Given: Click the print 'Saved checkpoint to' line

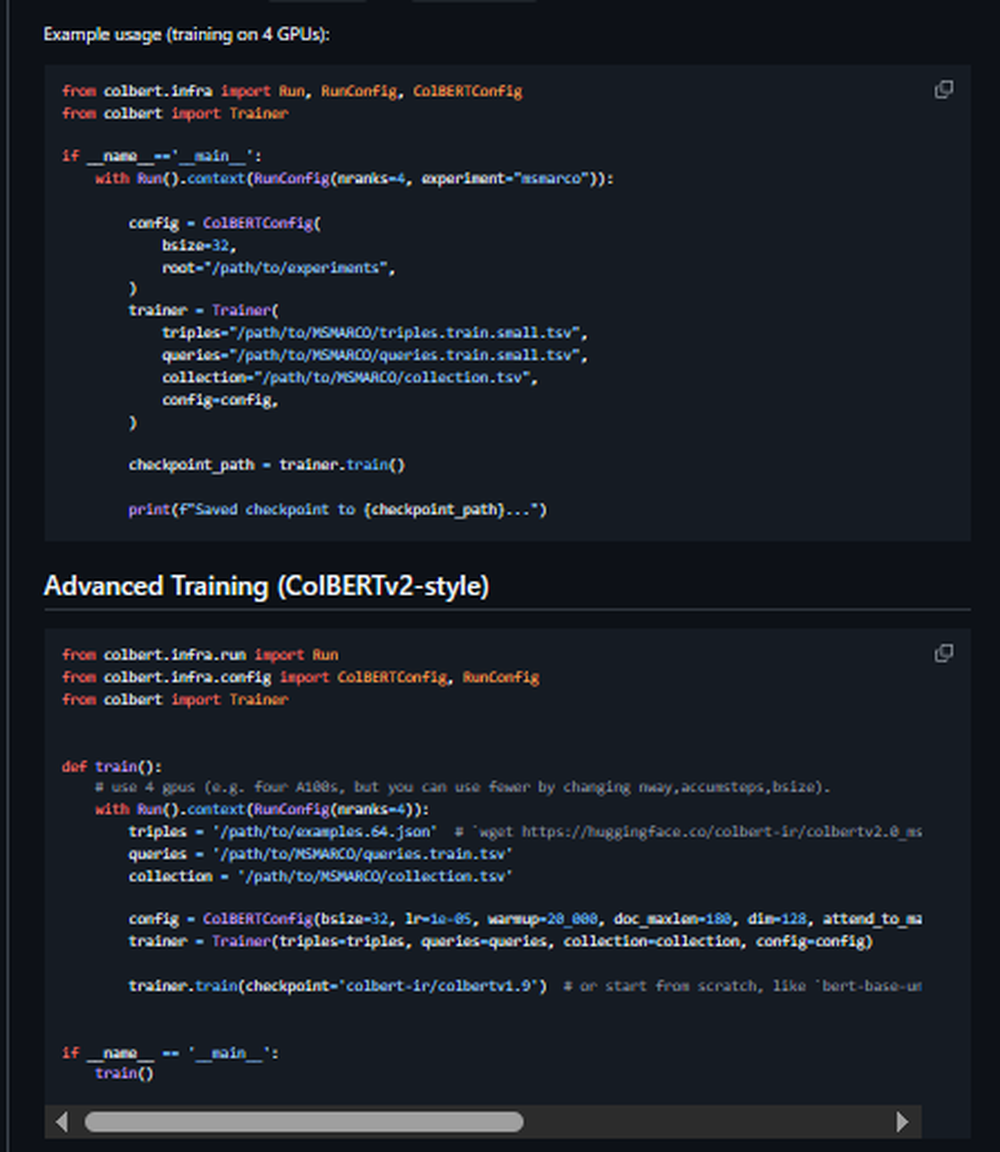Looking at the screenshot, I should point(337,509).
